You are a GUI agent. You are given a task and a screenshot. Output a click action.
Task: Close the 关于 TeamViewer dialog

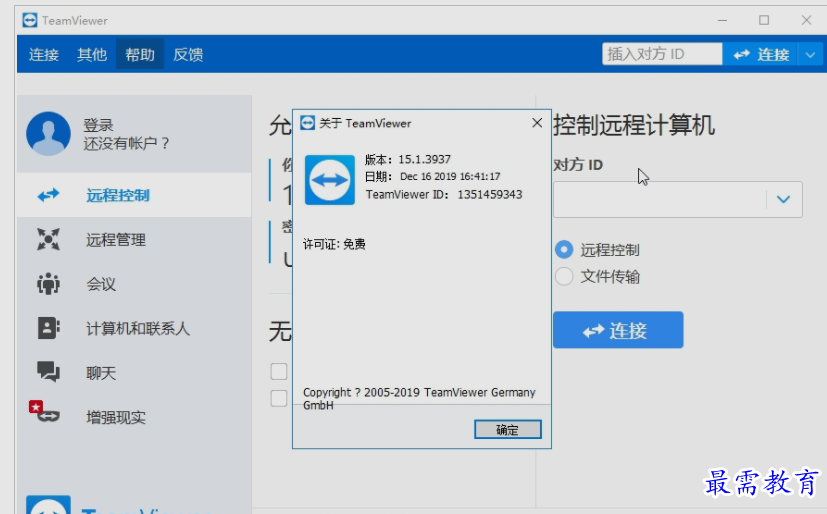[x=537, y=123]
